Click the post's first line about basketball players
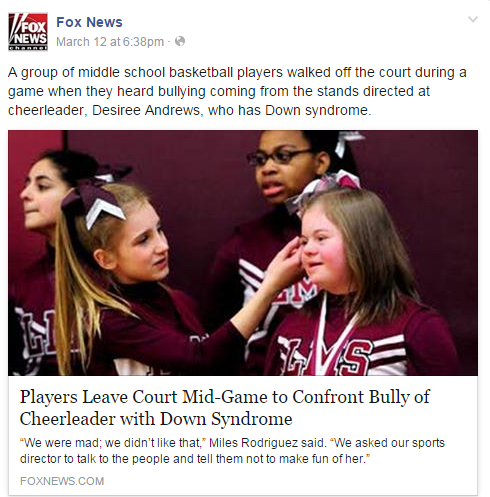The height and width of the screenshot is (497, 490). click(237, 72)
